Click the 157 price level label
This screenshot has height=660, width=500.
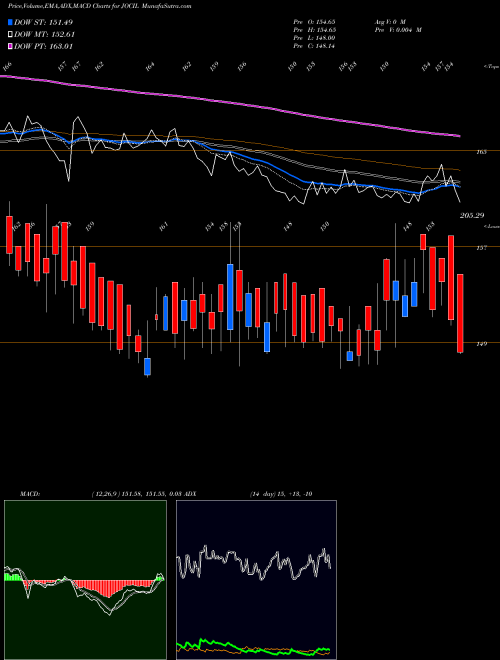pyautogui.click(x=482, y=248)
